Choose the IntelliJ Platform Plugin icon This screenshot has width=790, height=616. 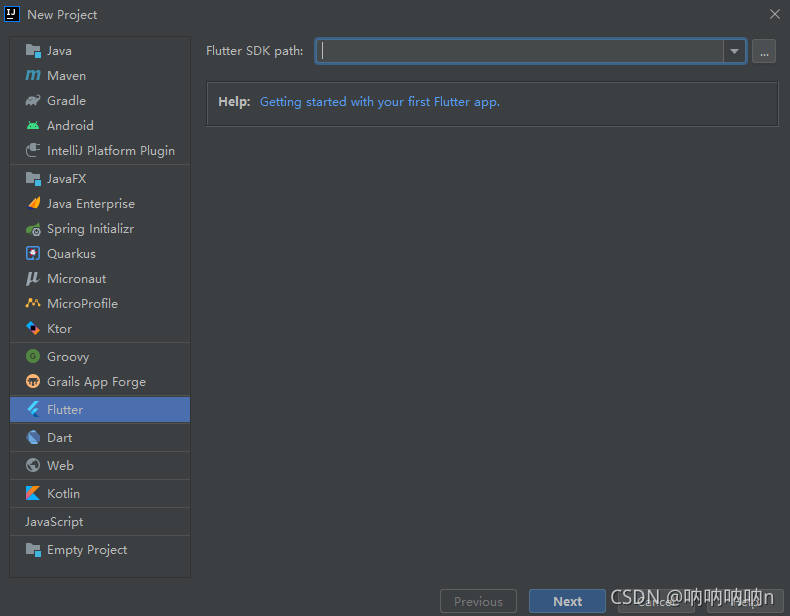[33, 150]
